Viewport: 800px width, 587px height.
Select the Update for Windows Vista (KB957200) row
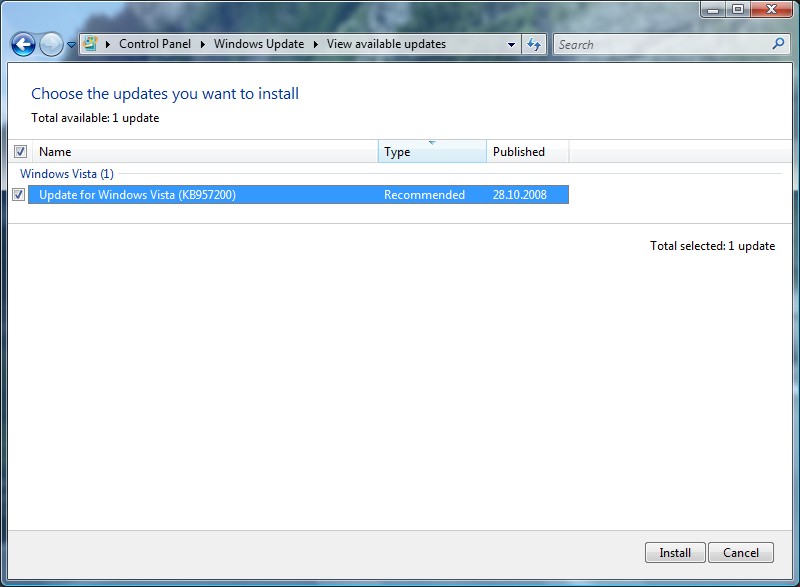(298, 194)
